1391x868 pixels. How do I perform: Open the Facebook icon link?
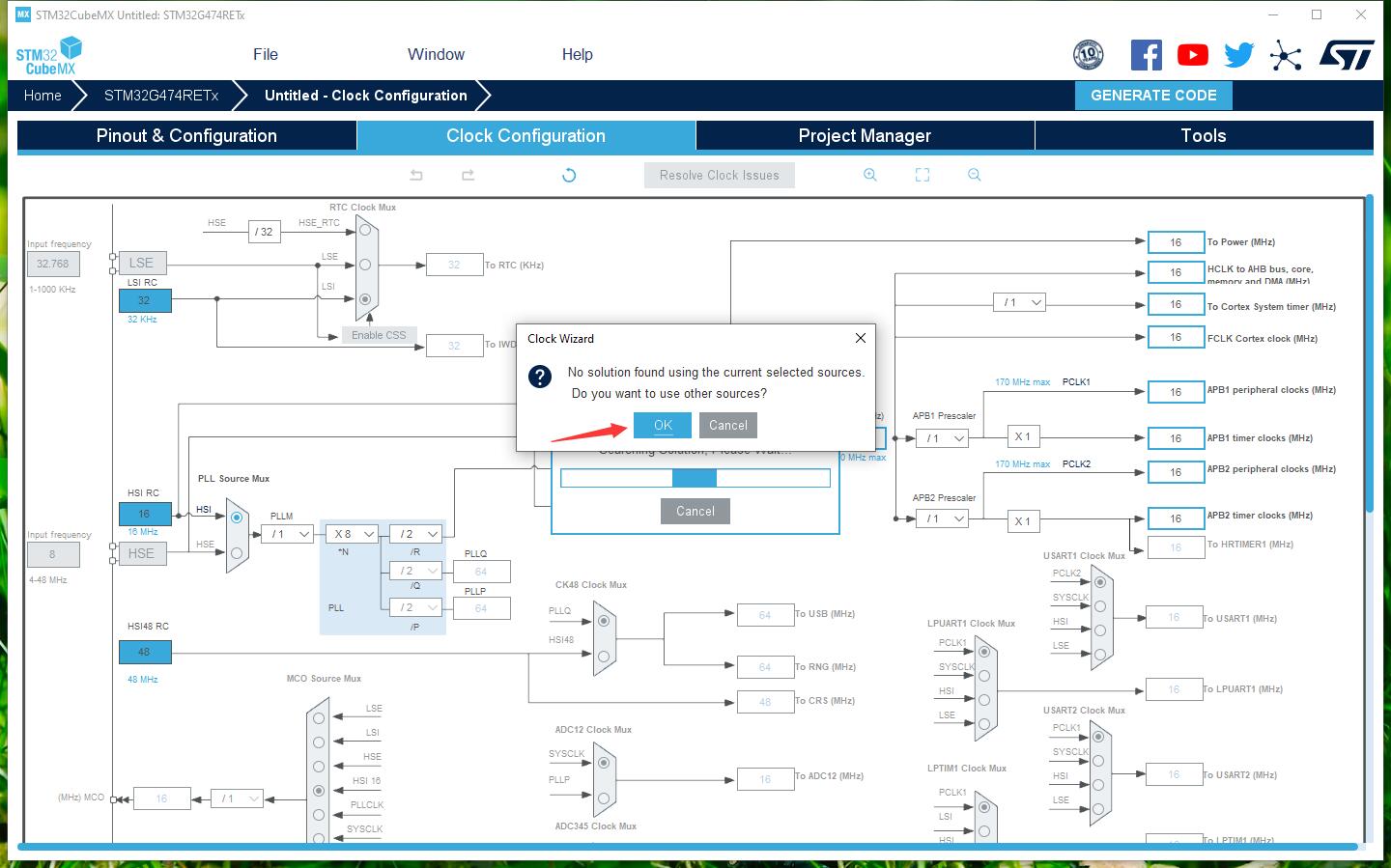click(1147, 55)
